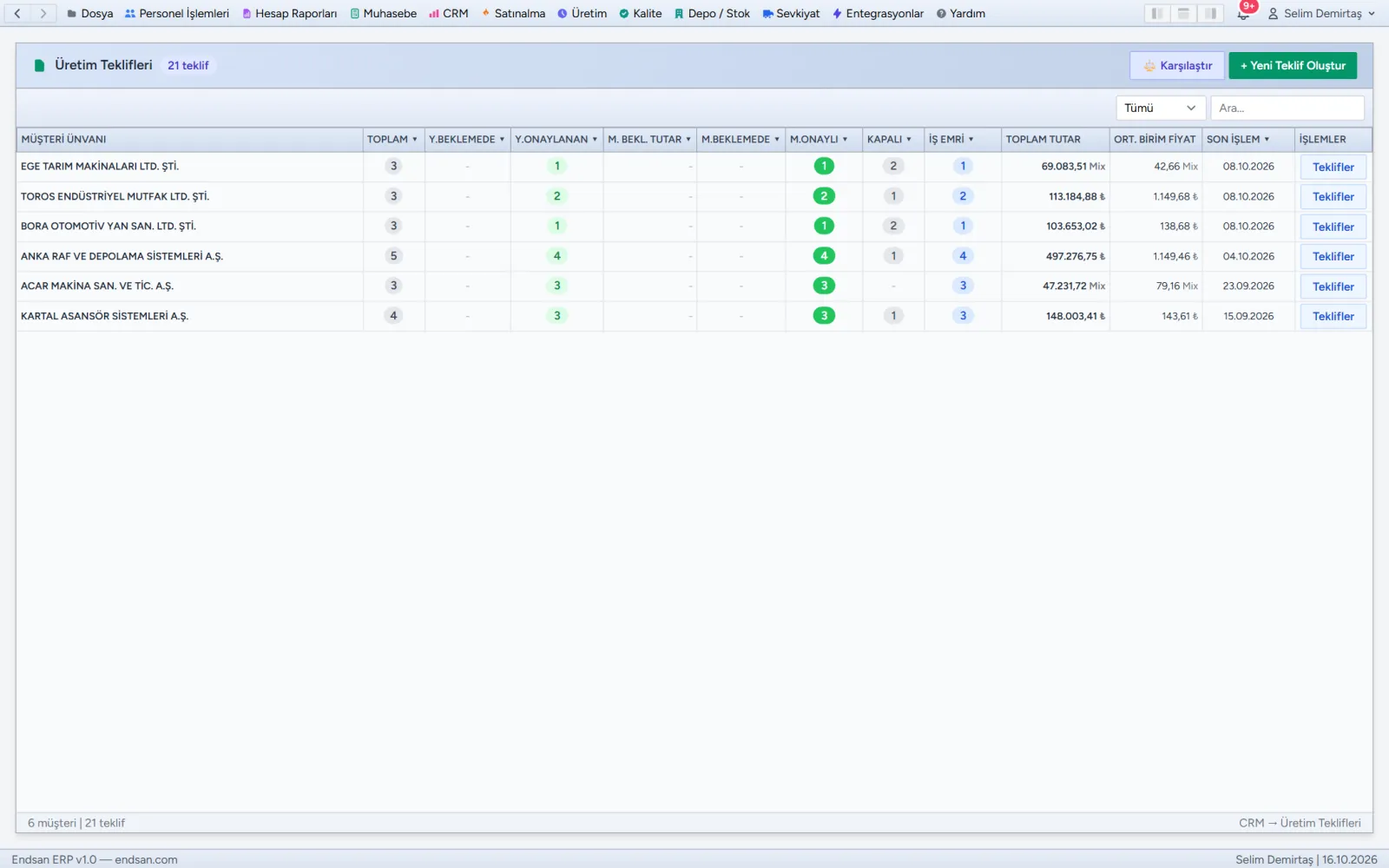Select the KARTAL ASANSÖR SİSTEMLERİ A.Ş. customer name

[104, 316]
